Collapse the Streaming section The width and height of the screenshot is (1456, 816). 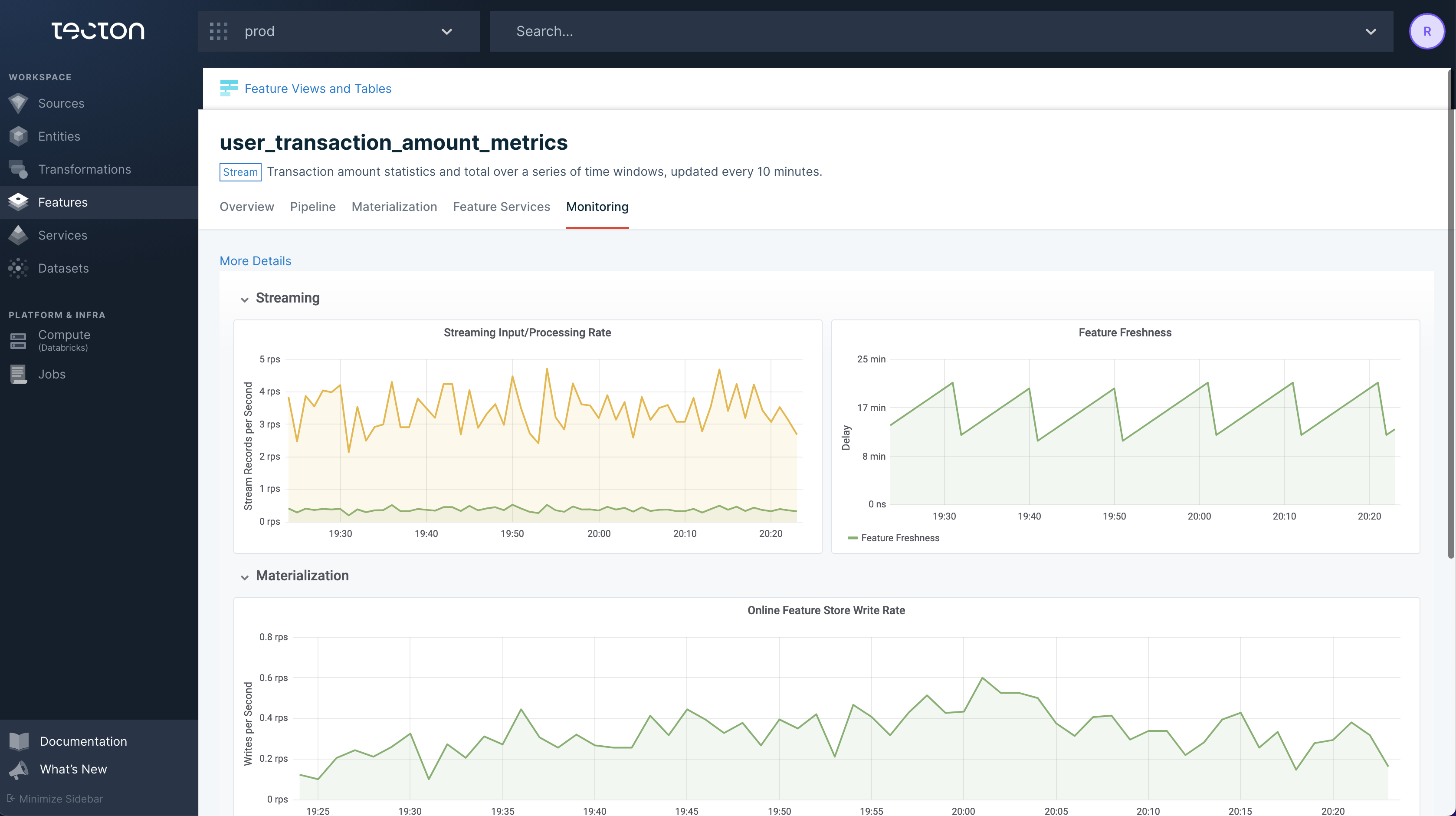244,299
